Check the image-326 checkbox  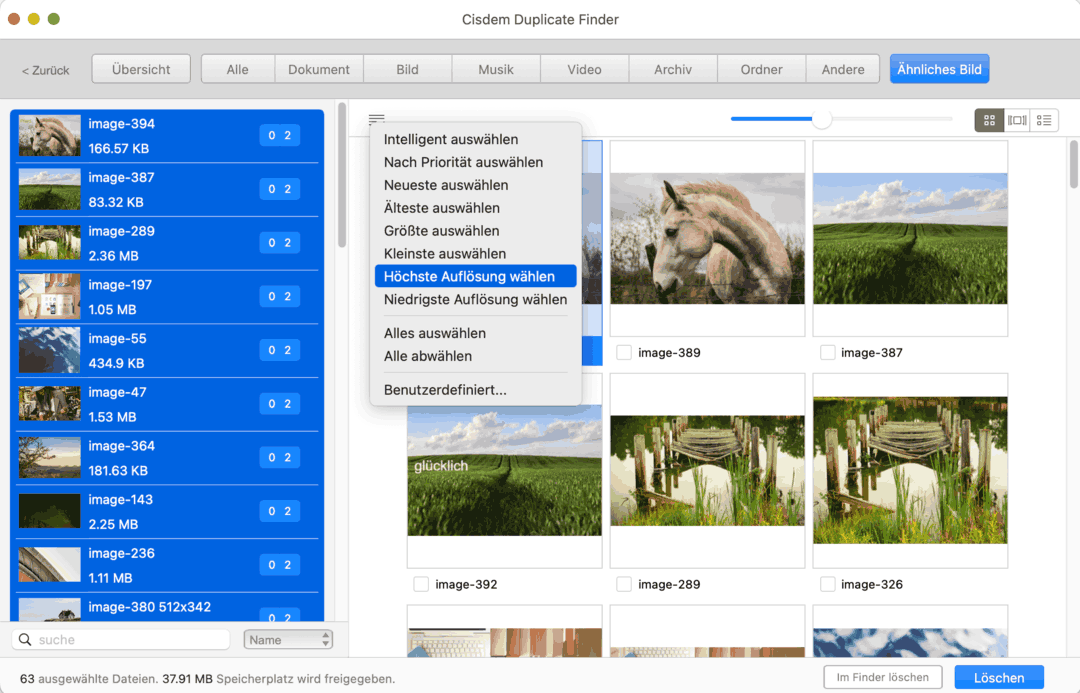tap(827, 584)
